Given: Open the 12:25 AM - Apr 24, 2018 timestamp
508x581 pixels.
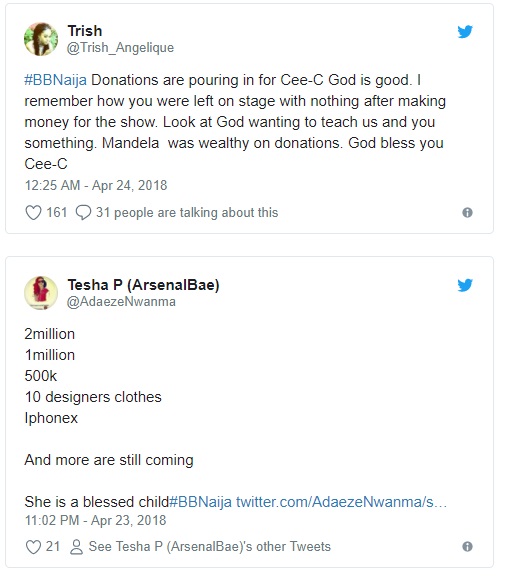Looking at the screenshot, I should 96,185.
